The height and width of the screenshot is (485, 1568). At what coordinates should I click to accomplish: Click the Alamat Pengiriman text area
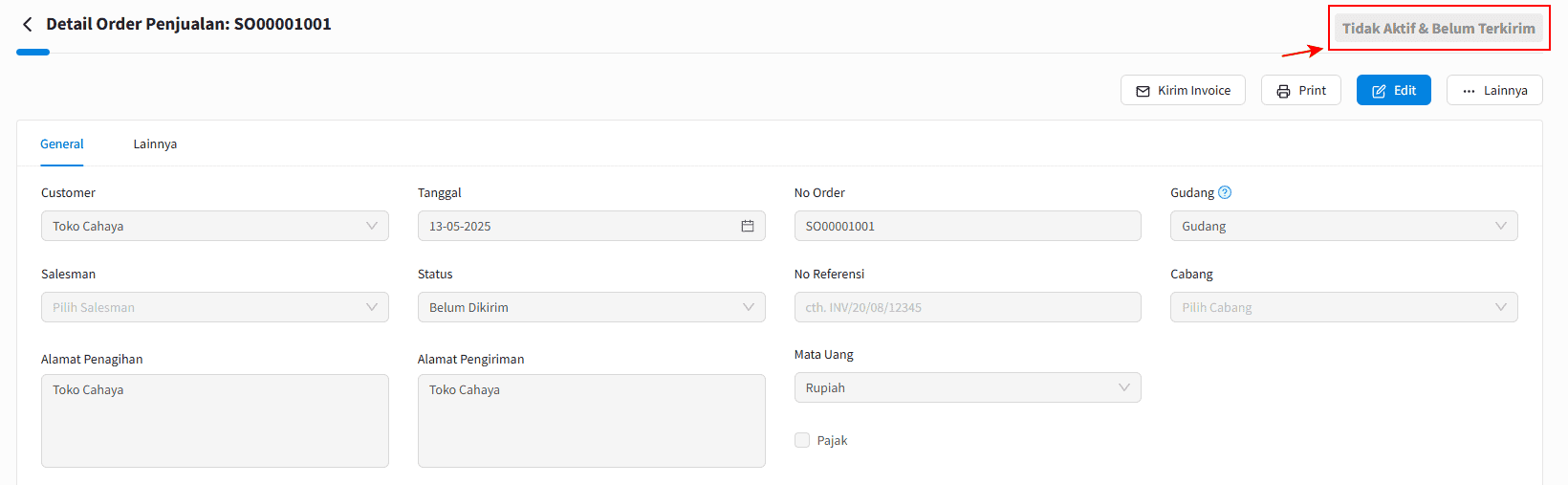[x=591, y=421]
